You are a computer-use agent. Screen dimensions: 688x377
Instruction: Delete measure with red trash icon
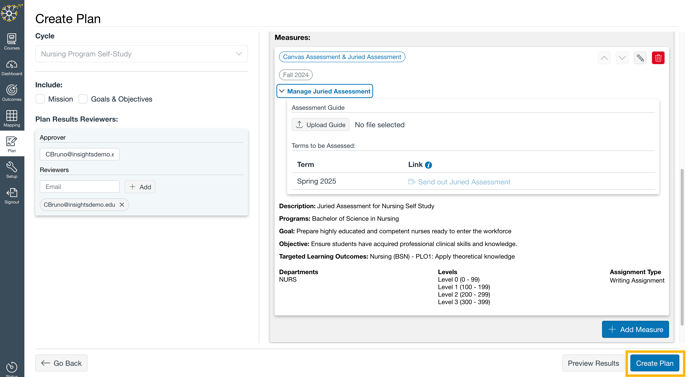(x=658, y=57)
